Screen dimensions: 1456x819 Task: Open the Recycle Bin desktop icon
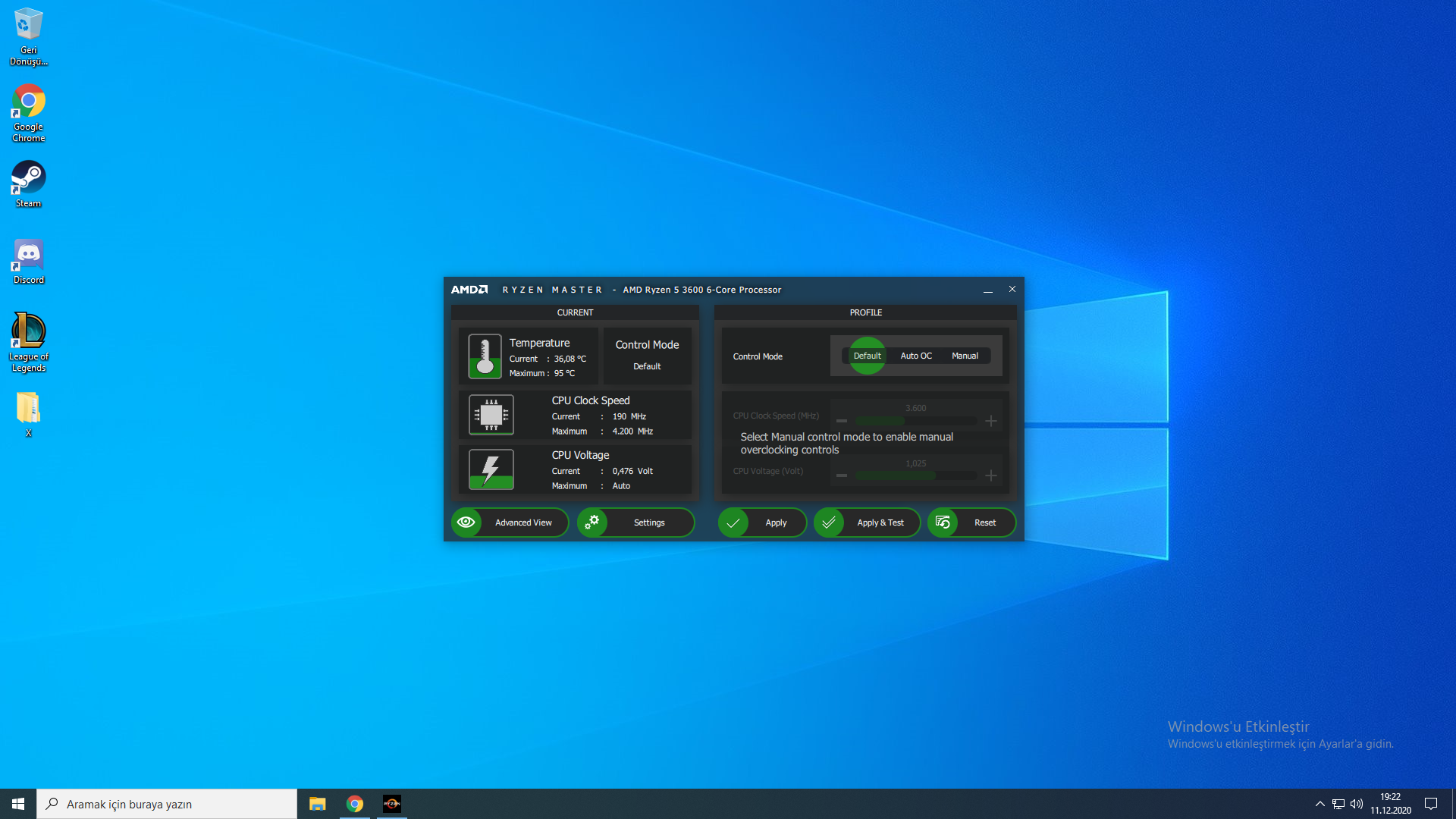[28, 36]
